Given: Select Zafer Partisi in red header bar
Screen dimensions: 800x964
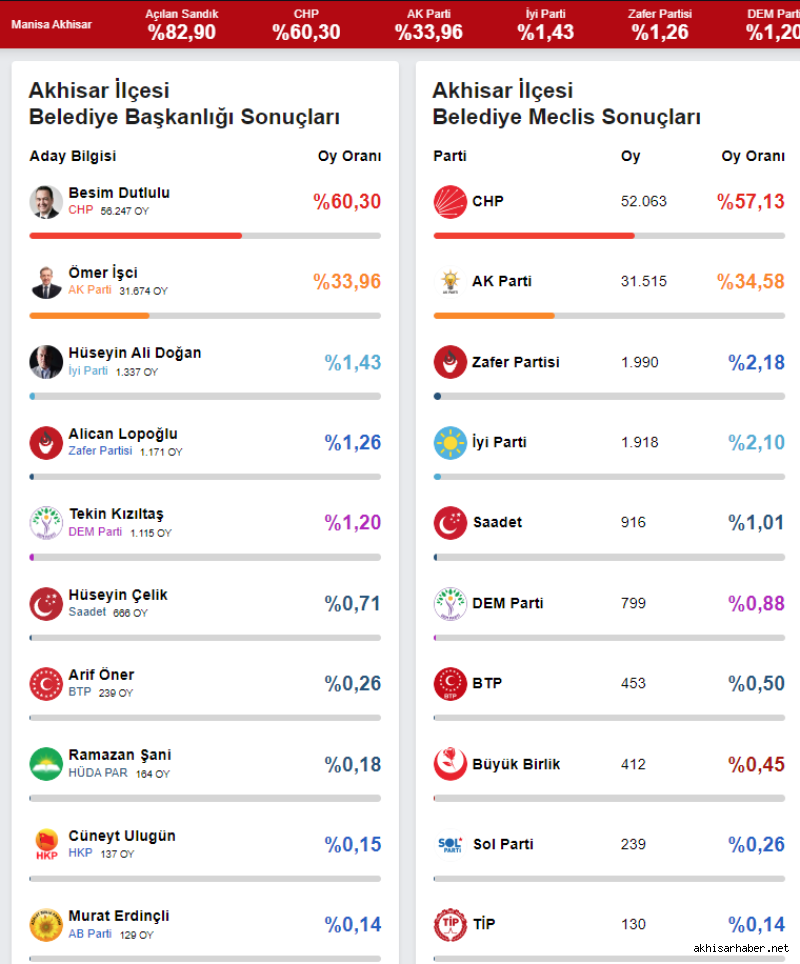Looking at the screenshot, I should click(660, 14).
